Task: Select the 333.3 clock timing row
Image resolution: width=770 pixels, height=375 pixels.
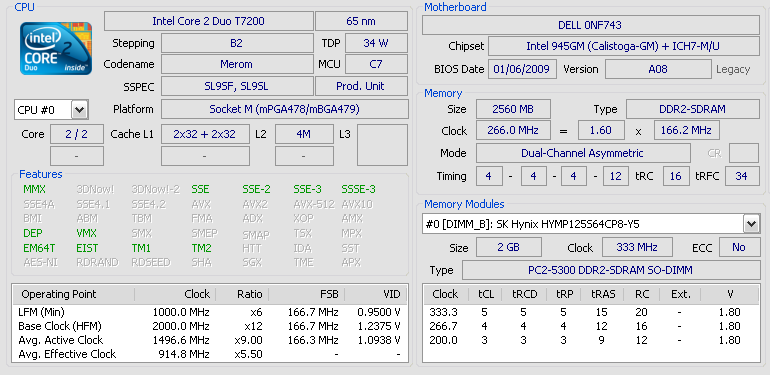Action: coord(591,312)
